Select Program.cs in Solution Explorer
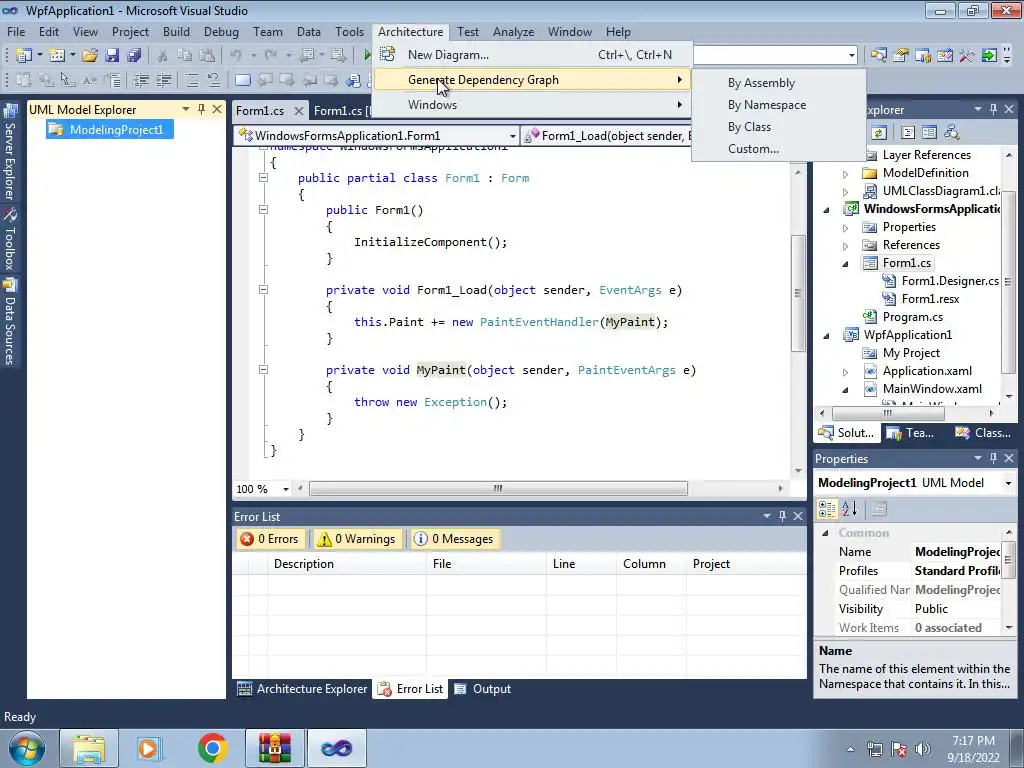Image resolution: width=1024 pixels, height=768 pixels. (912, 317)
